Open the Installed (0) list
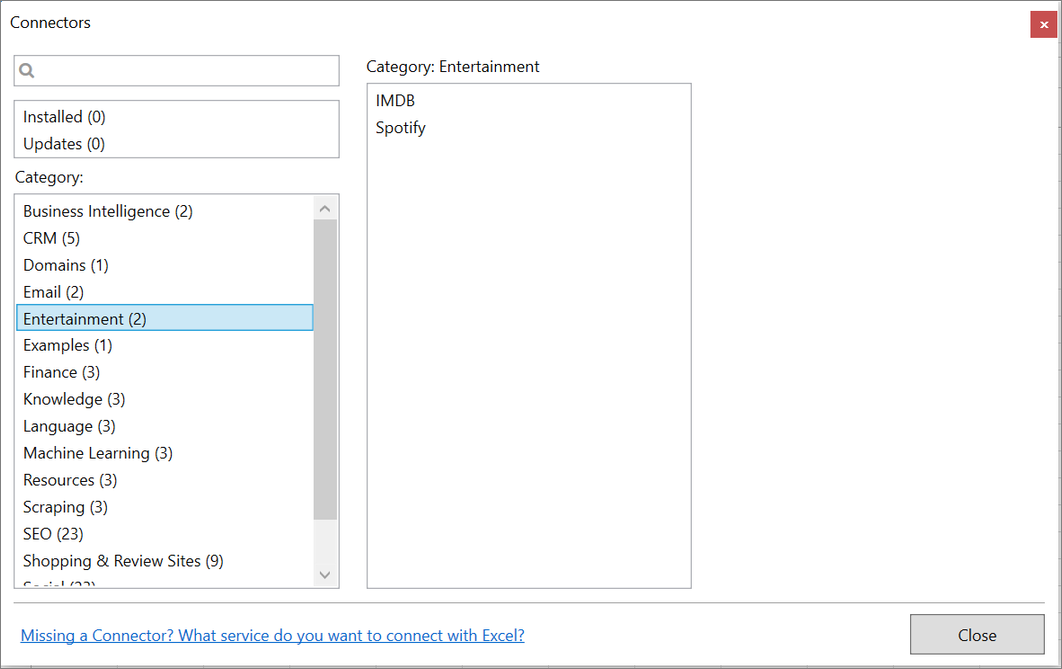Screen dimensions: 1062x669 pyautogui.click(x=65, y=117)
